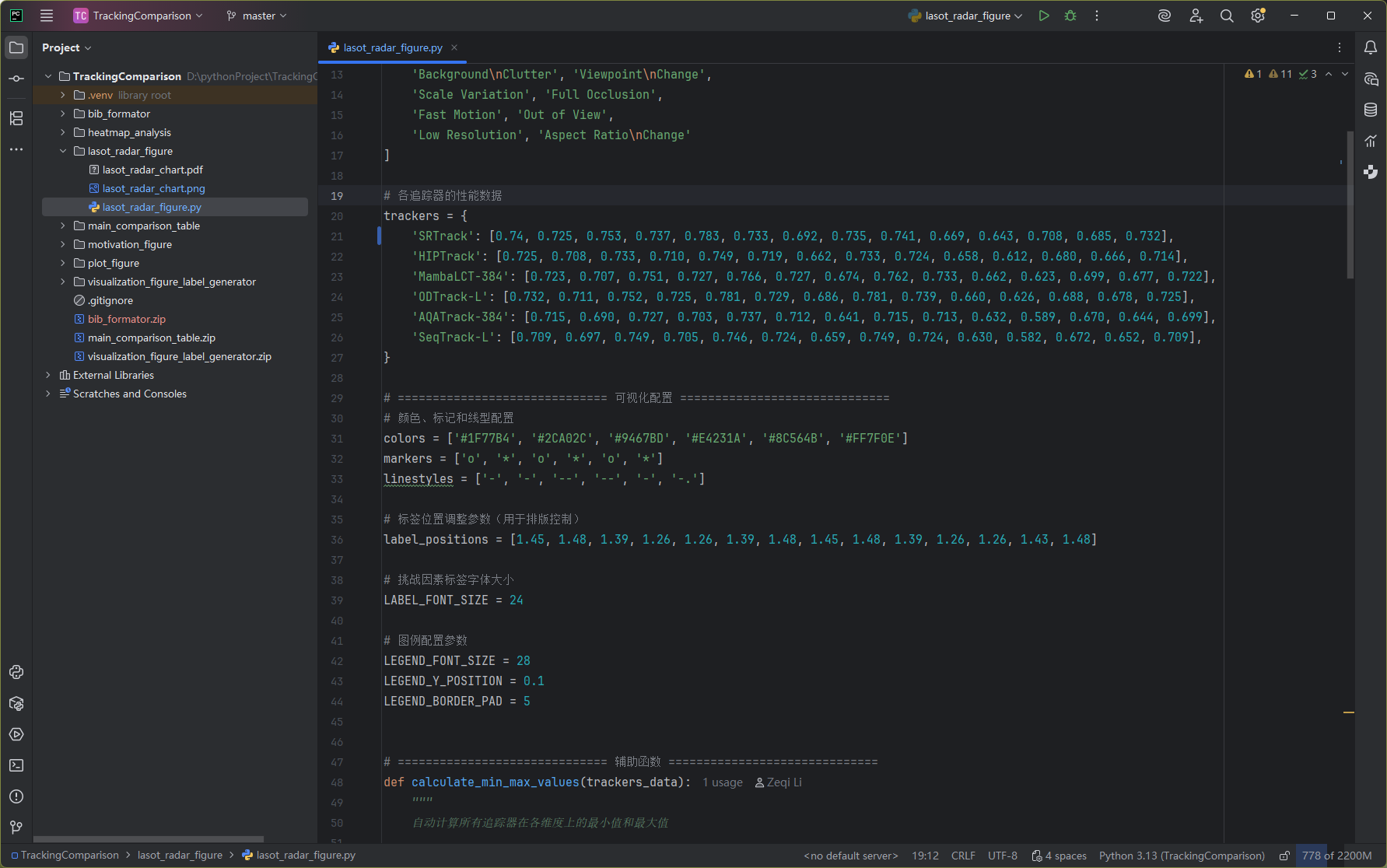The image size is (1387, 868).
Task: Show the Notifications panel
Action: 1371,47
